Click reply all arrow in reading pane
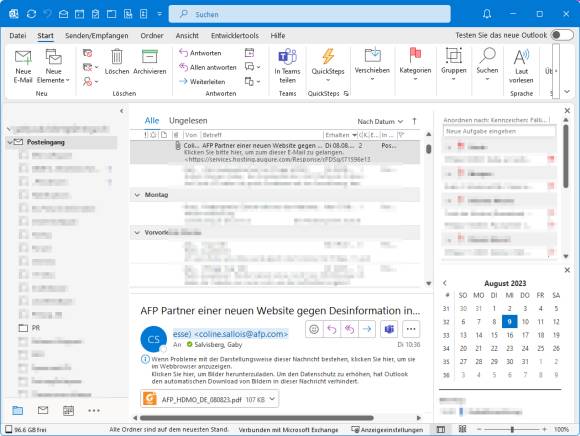The width and height of the screenshot is (580, 436). point(349,329)
